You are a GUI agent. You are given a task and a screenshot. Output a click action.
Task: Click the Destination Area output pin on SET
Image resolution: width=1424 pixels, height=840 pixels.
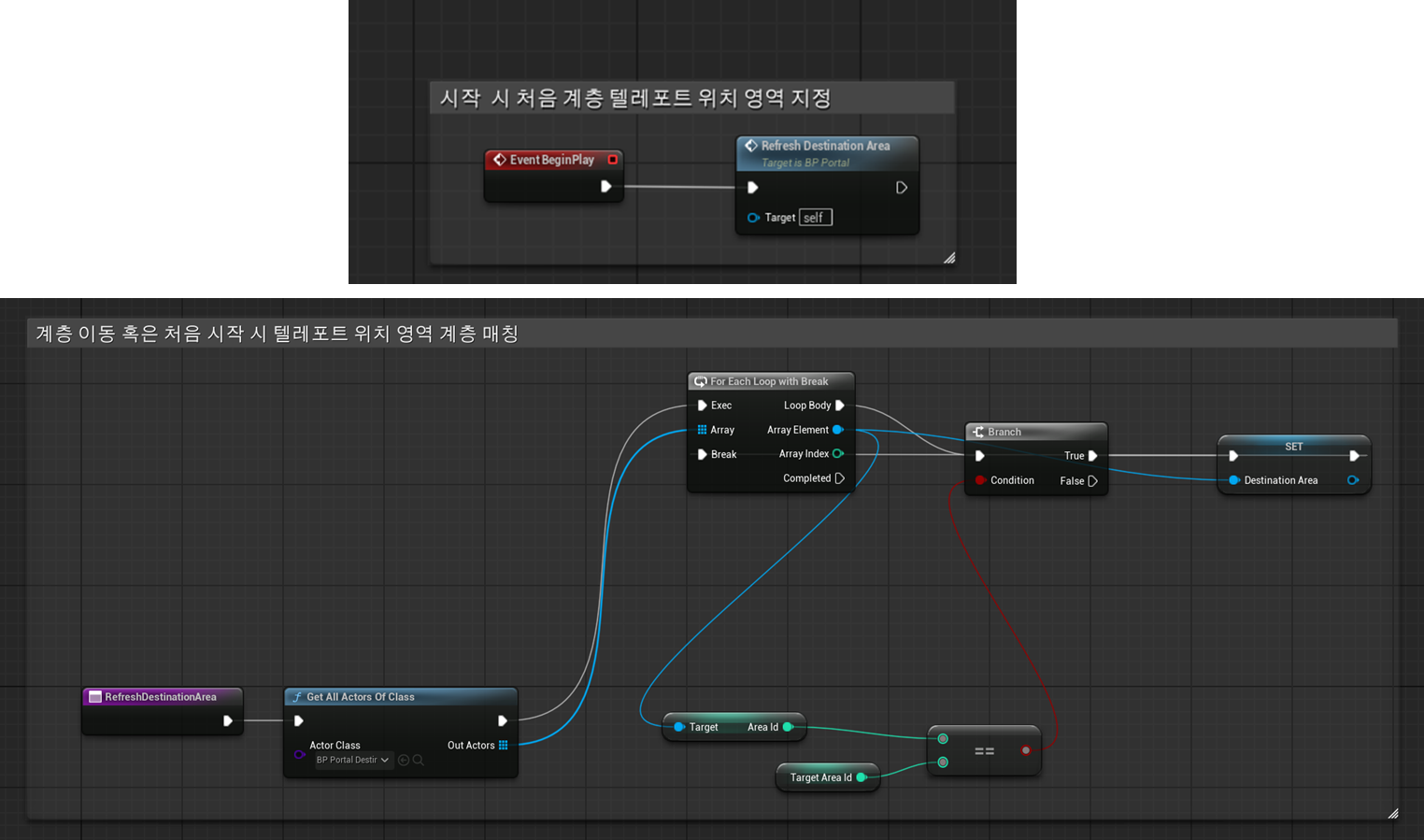pos(1352,480)
